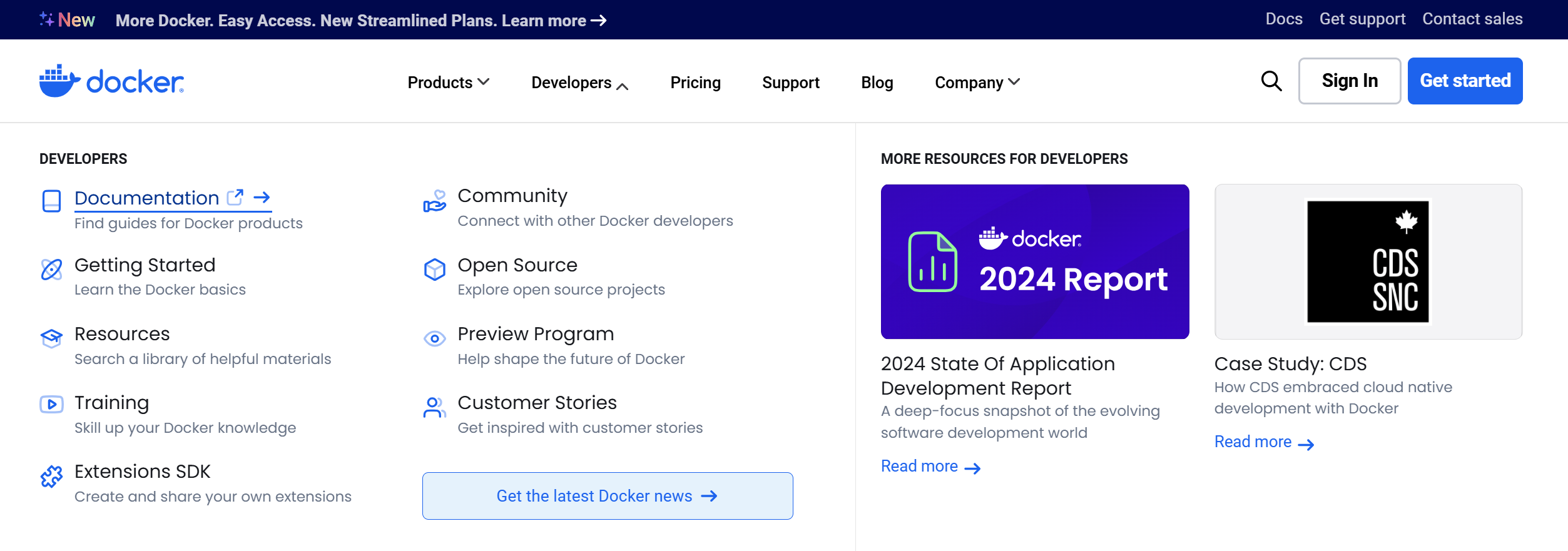Viewport: 1568px width, 551px height.
Task: Click Contact sales in top bar
Action: click(x=1472, y=19)
